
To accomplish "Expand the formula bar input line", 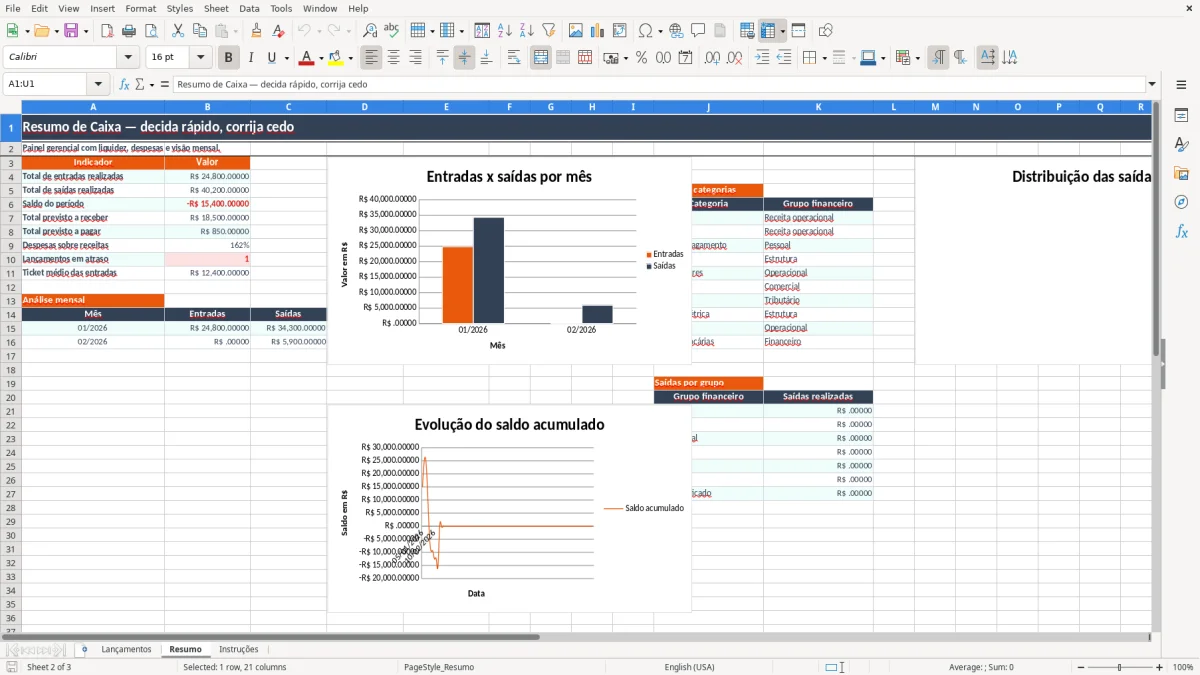I will [1152, 85].
